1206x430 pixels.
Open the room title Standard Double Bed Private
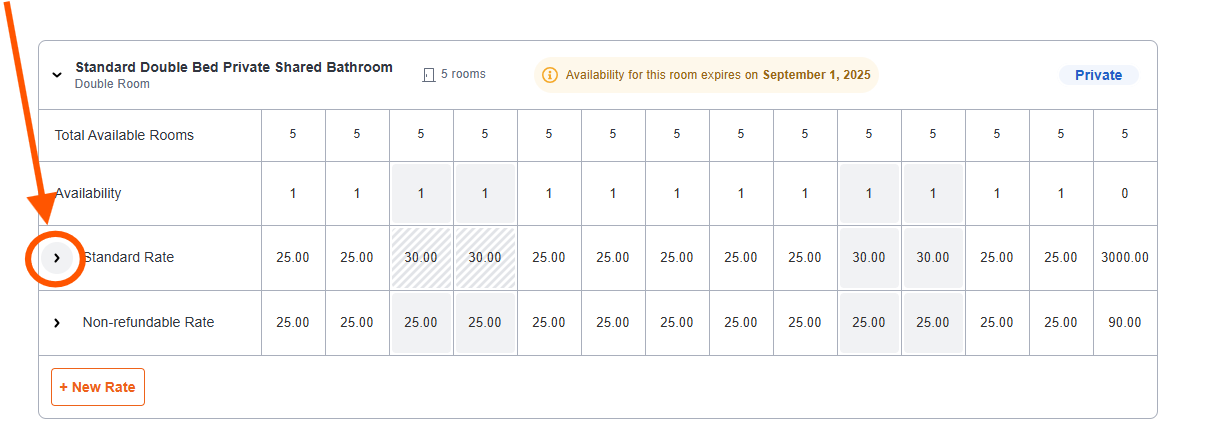234,68
